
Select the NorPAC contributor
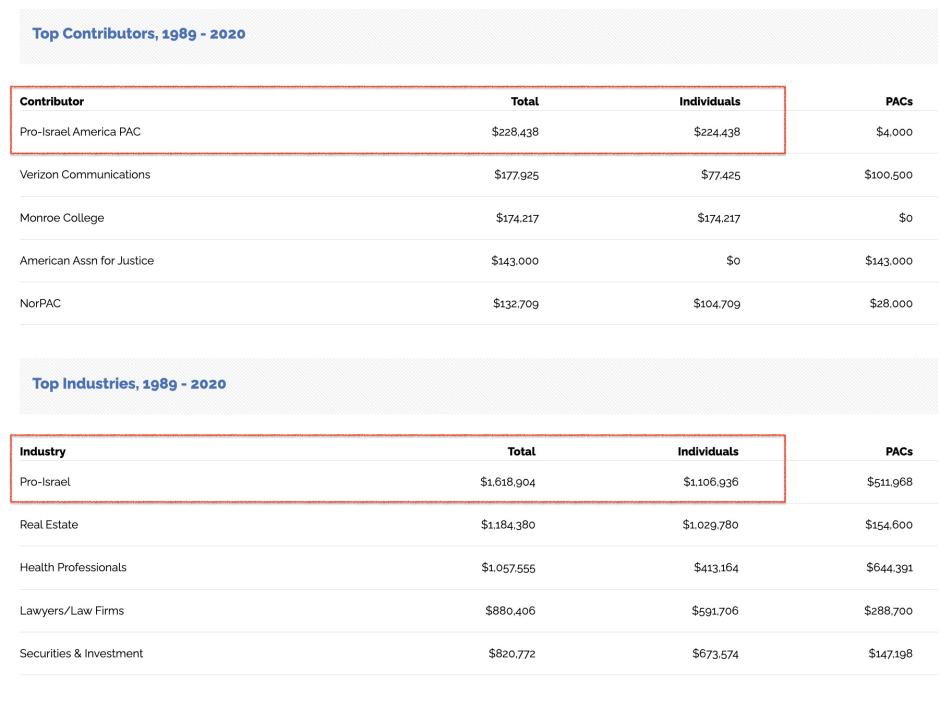[40, 303]
